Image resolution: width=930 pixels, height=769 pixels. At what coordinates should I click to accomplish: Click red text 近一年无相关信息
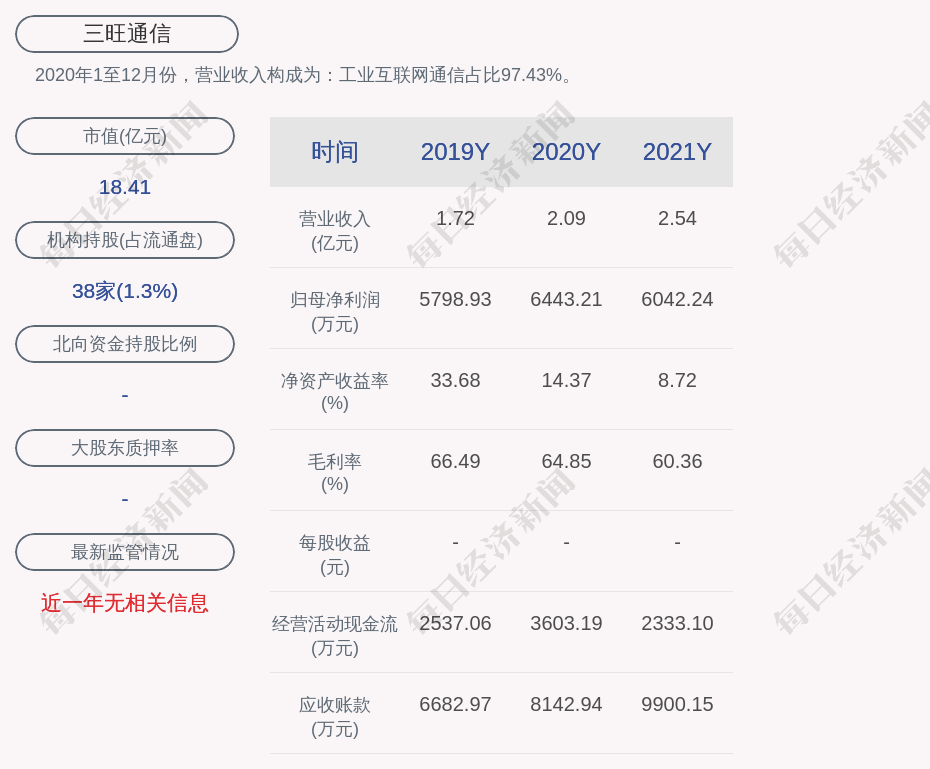125,603
